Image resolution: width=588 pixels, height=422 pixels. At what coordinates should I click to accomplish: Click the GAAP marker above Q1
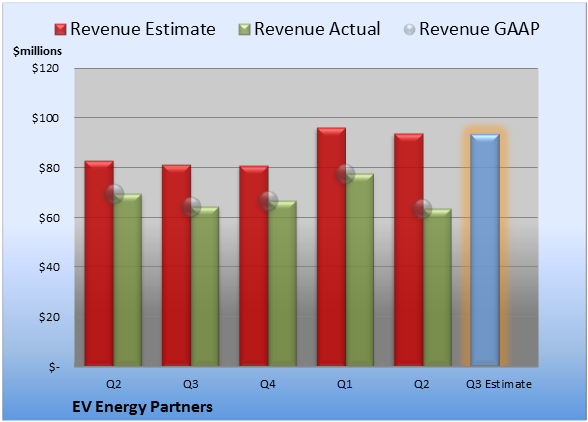pyautogui.click(x=345, y=174)
